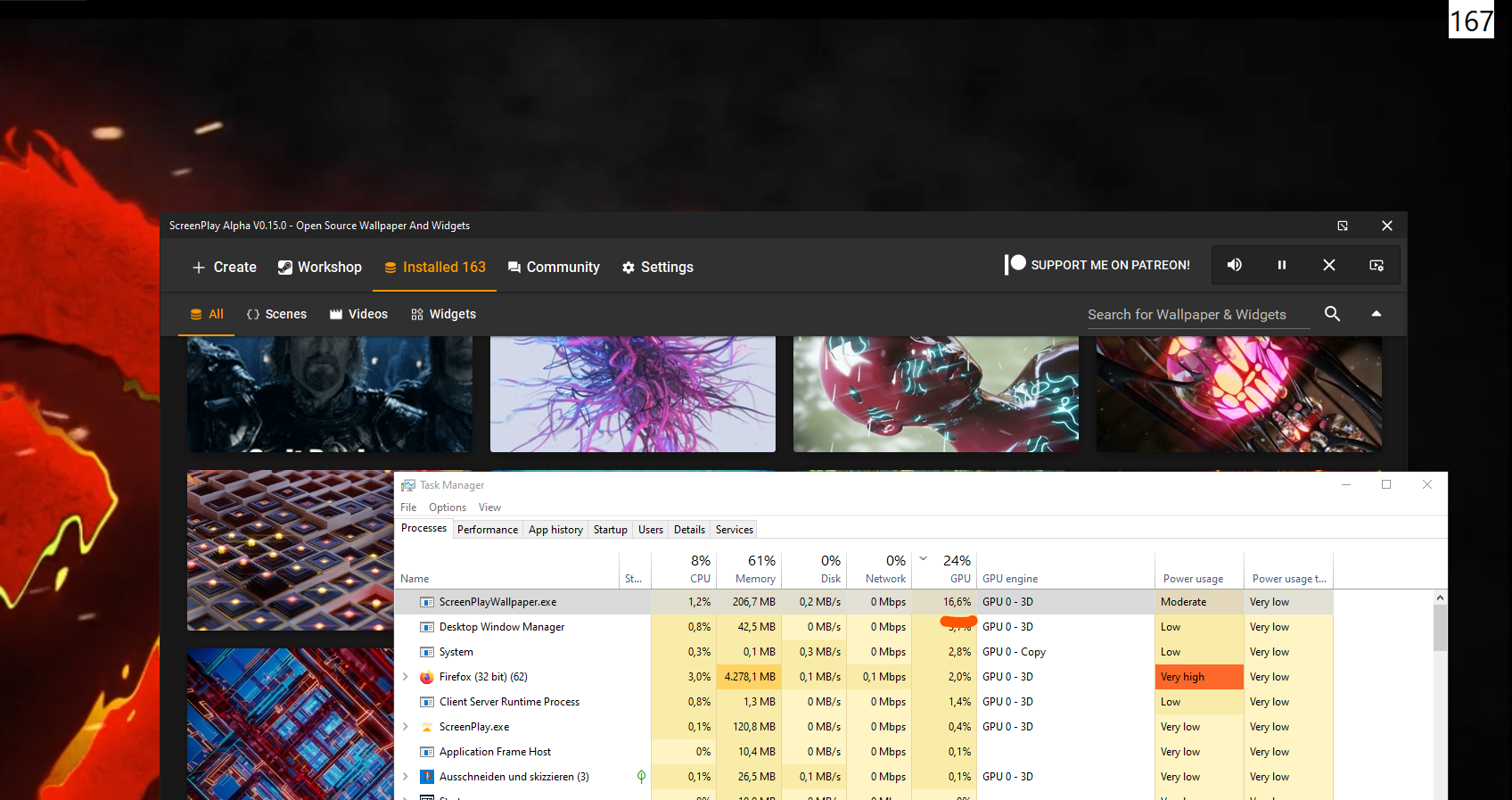Select the purple tendrils wallpaper thumbnail
Screen dimensions: 1512x800
[x=633, y=394]
